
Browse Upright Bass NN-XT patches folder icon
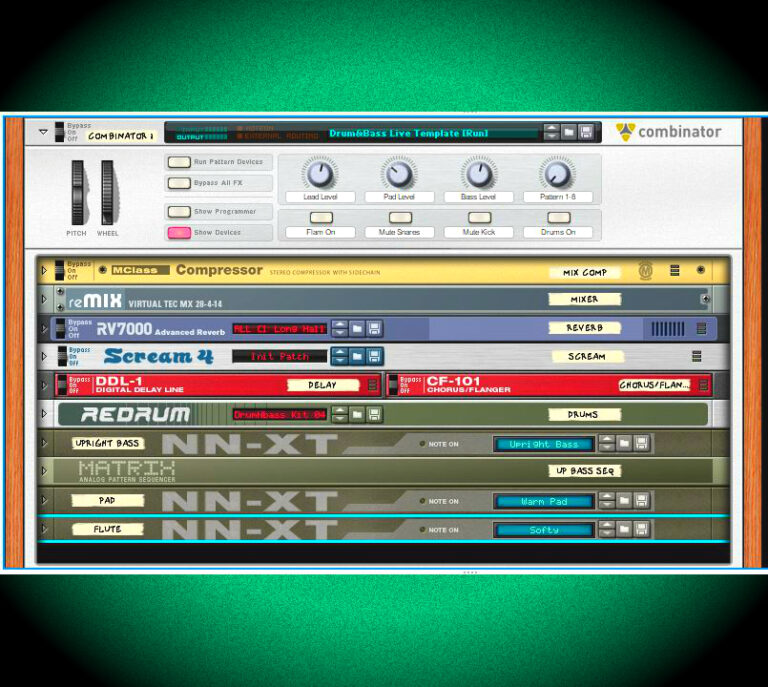[624, 444]
